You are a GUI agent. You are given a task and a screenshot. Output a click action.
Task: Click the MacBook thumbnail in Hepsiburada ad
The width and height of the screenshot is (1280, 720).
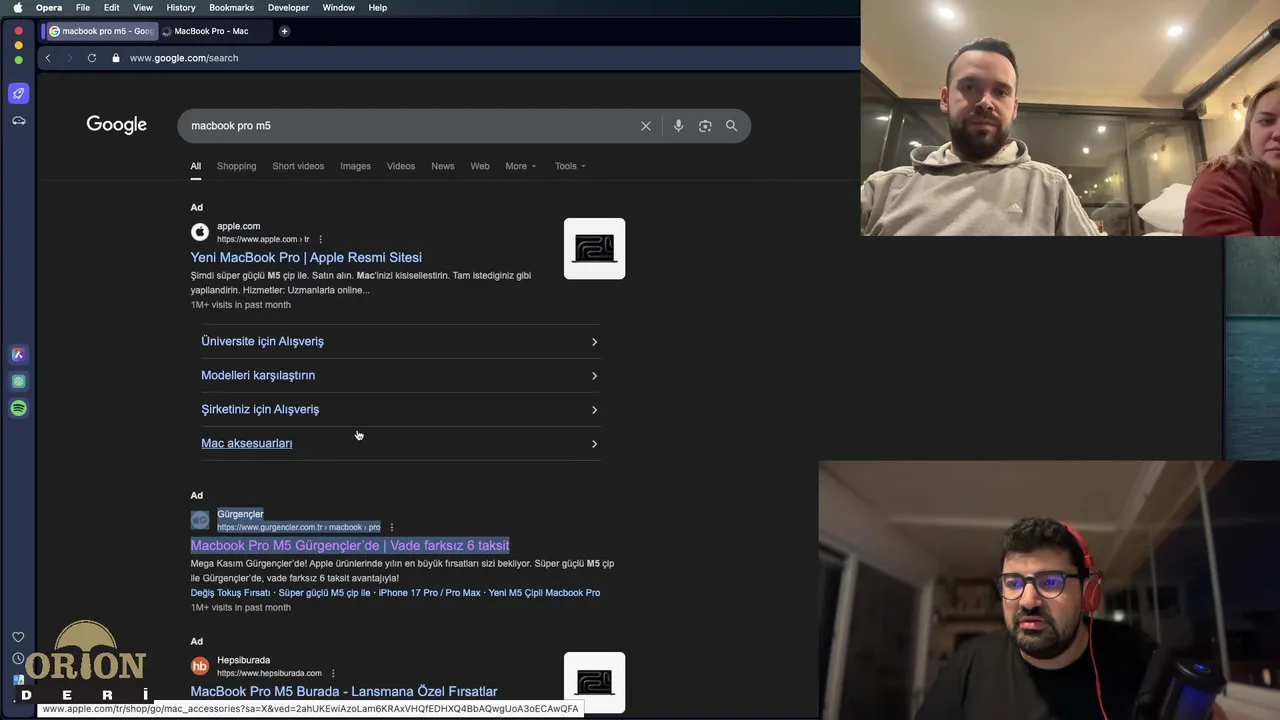click(x=594, y=683)
